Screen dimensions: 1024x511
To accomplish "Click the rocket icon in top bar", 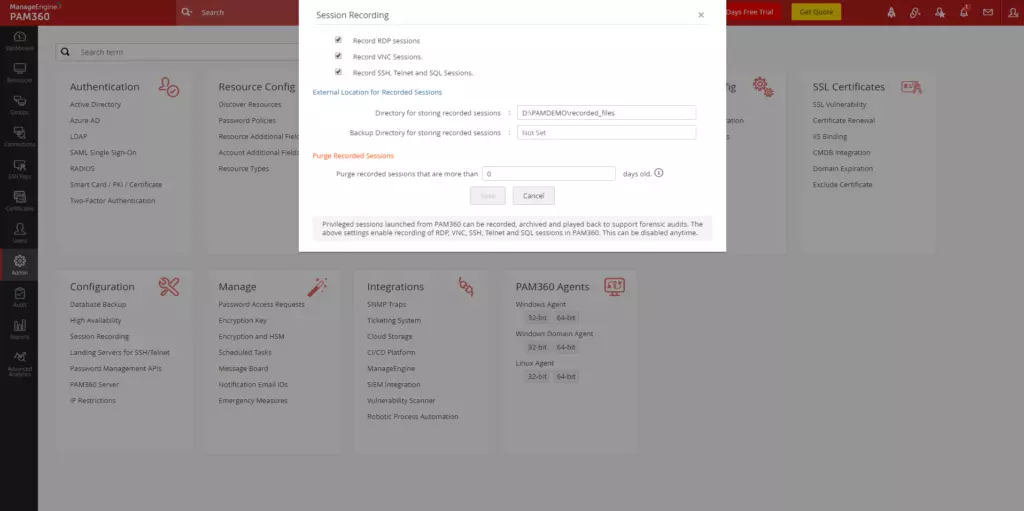I will 891,12.
